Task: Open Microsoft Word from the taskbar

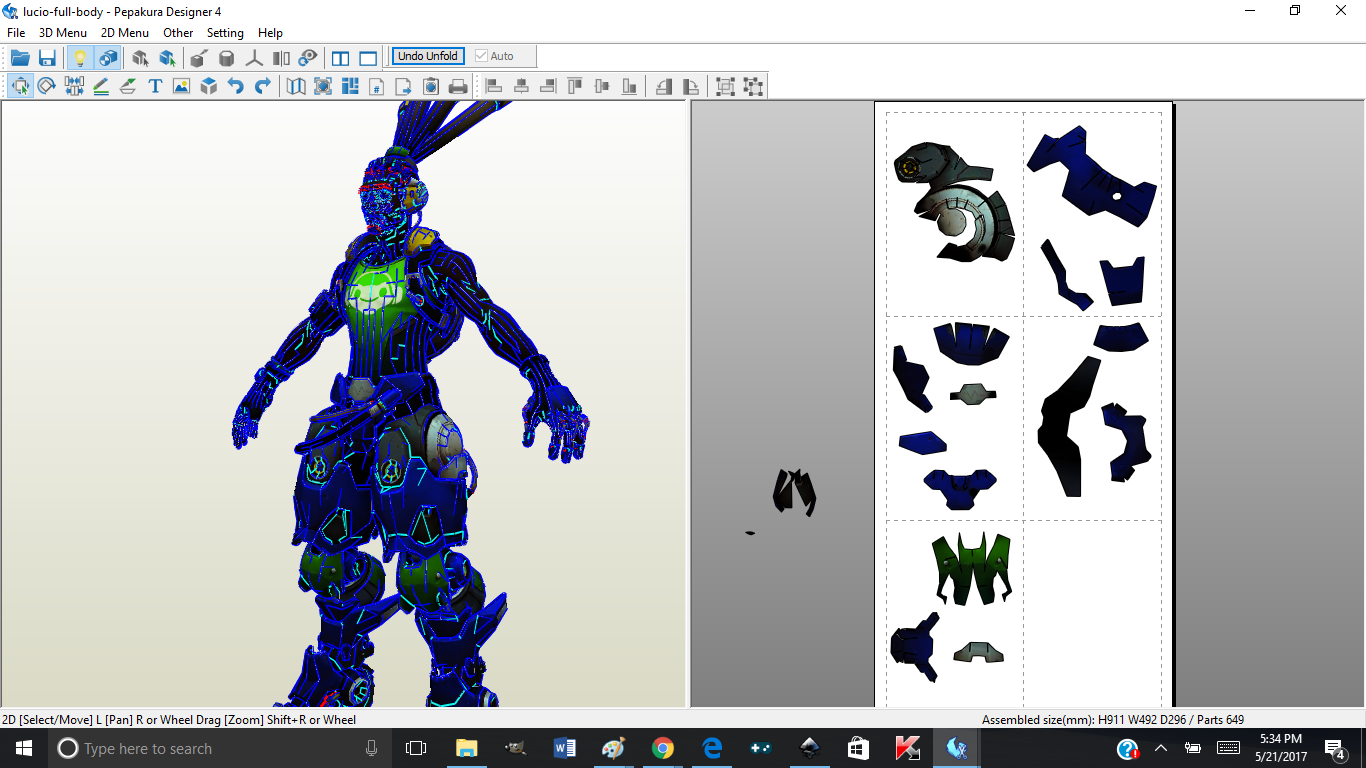Action: click(564, 748)
